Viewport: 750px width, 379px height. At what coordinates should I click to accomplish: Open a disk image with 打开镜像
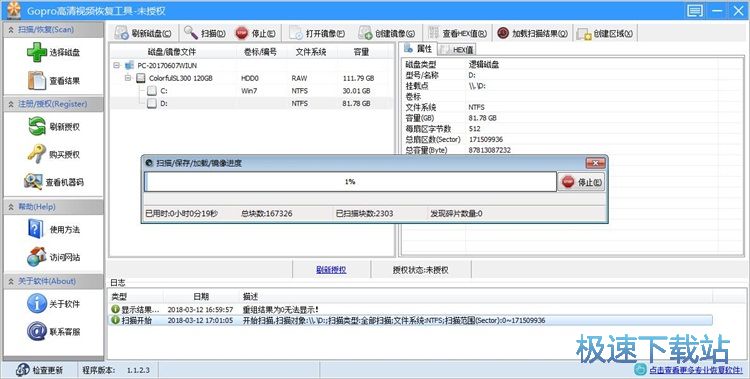point(317,33)
